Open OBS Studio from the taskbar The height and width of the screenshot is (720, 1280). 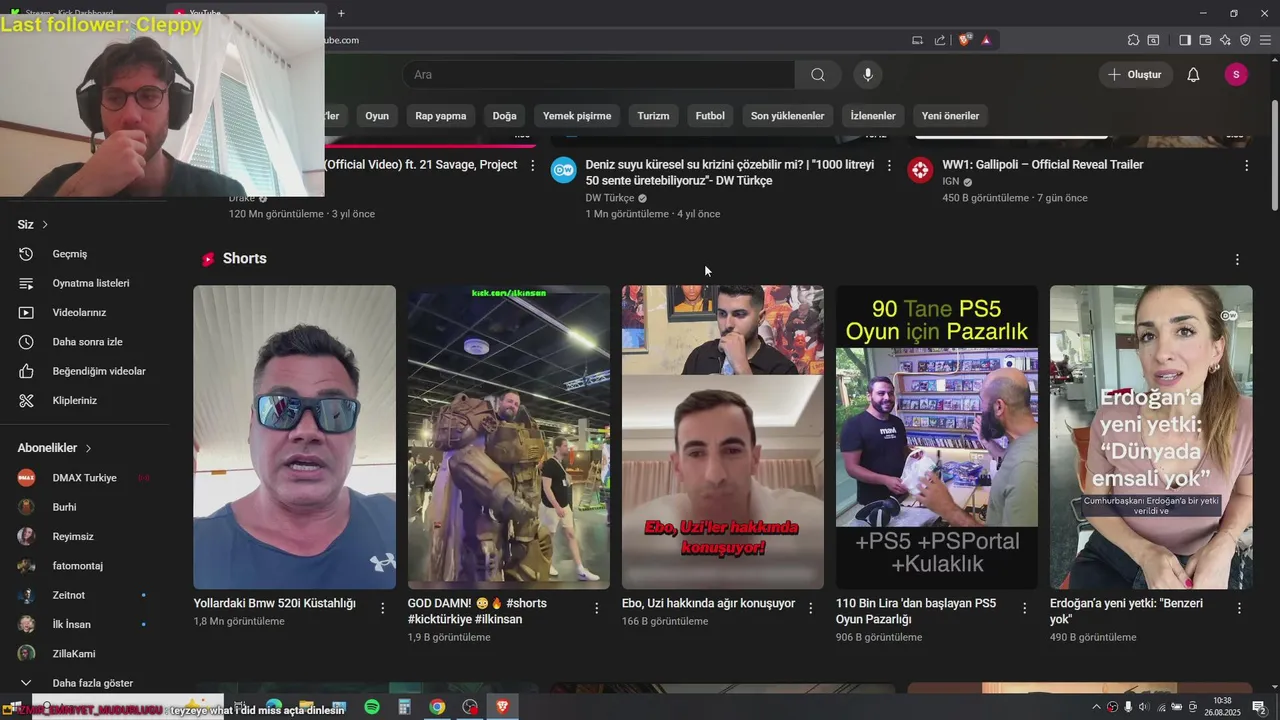click(x=470, y=707)
